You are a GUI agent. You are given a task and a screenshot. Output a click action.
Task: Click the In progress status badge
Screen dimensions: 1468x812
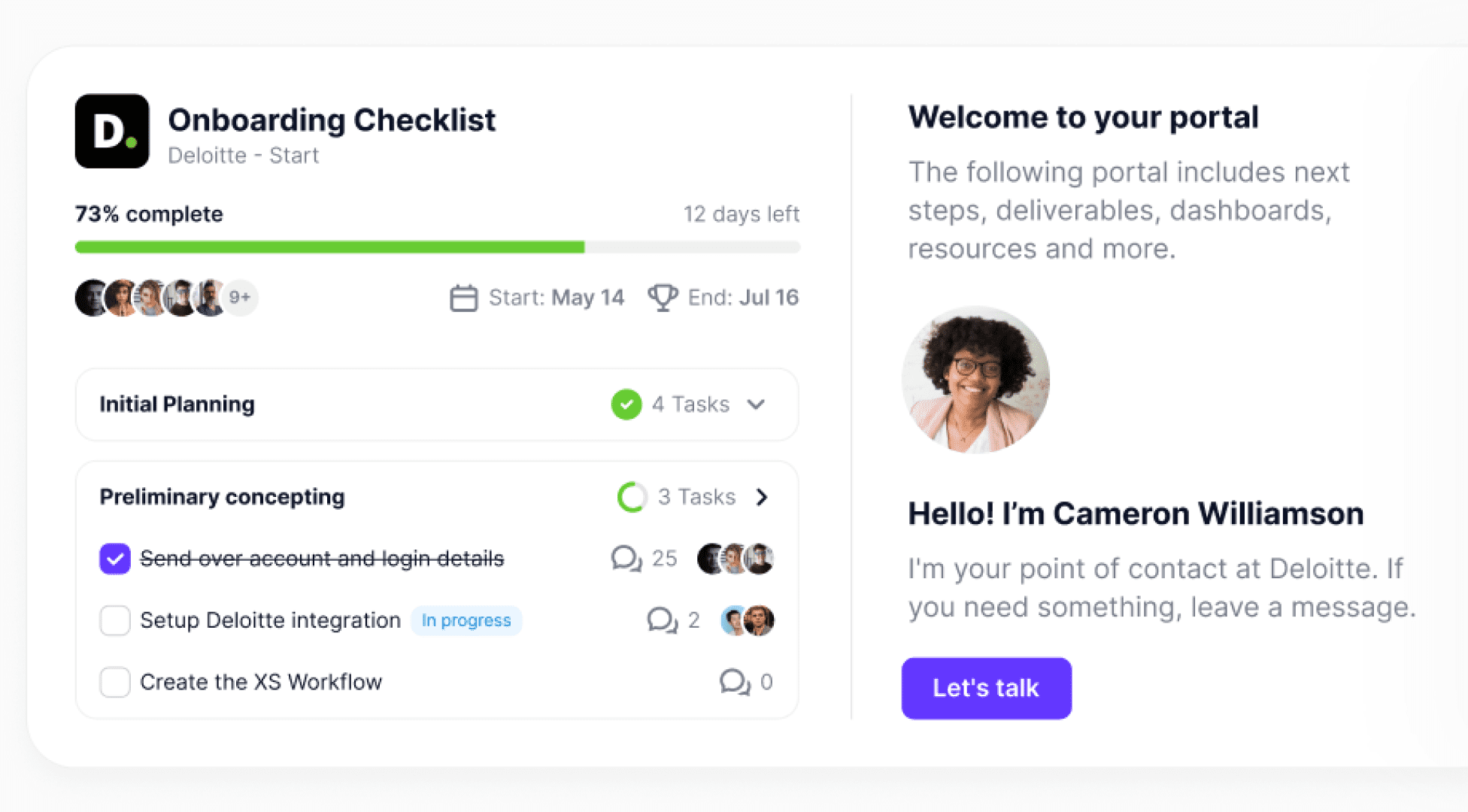(466, 620)
